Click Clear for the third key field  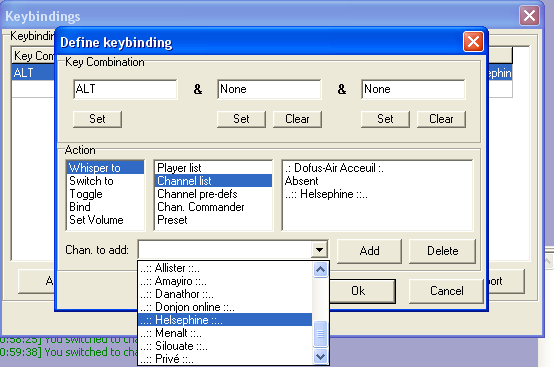click(441, 119)
